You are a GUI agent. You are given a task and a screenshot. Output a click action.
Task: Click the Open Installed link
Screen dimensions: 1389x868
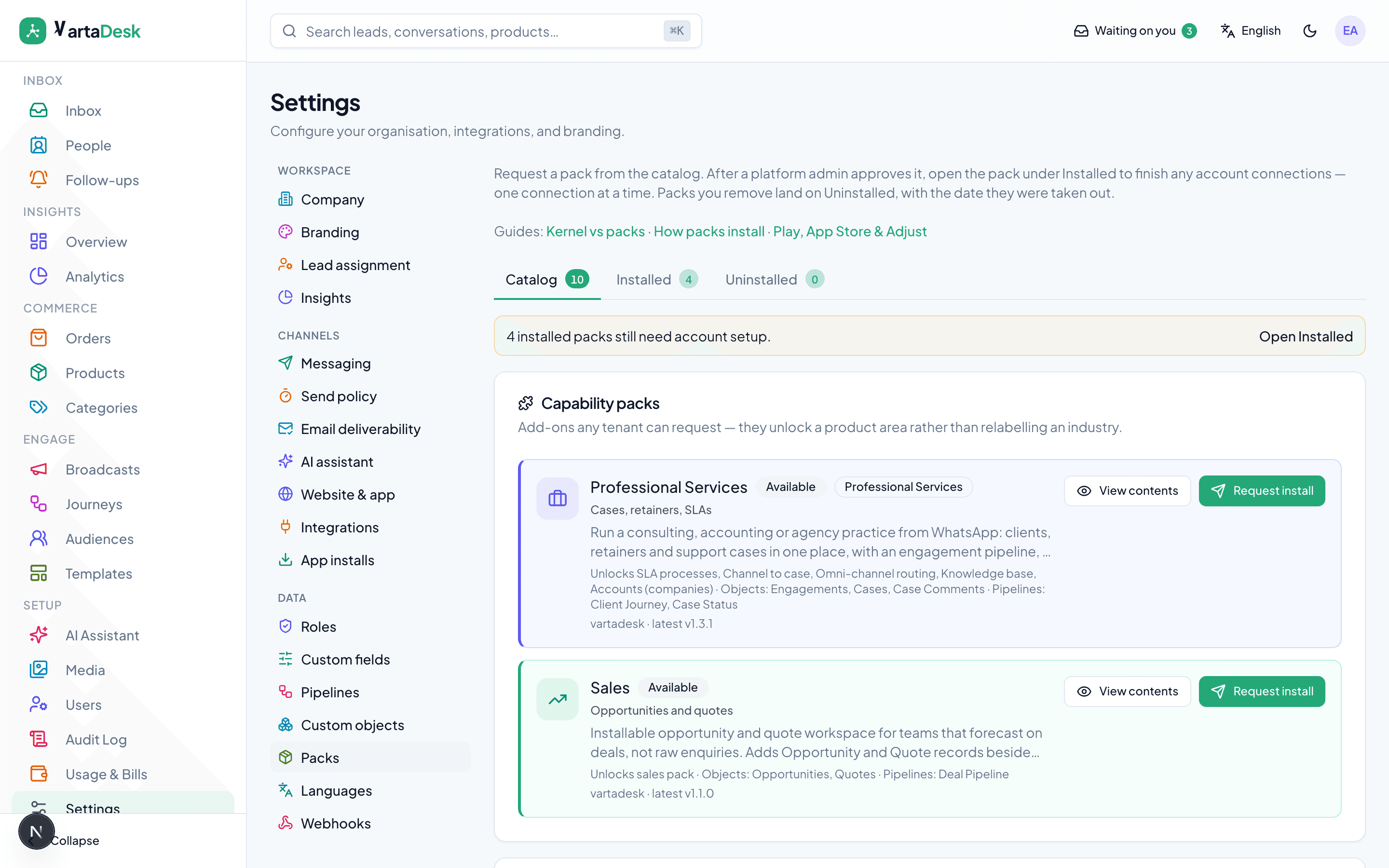(x=1305, y=337)
